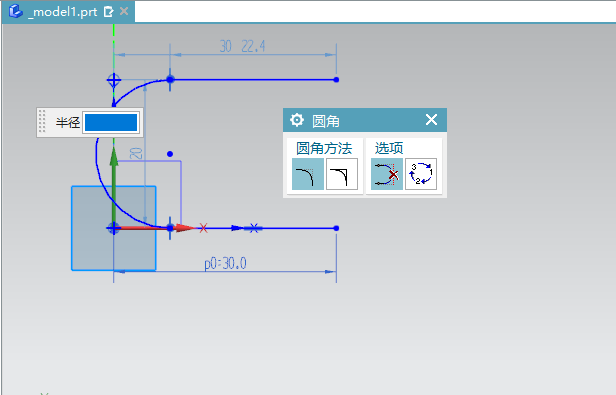Screen dimensions: 616x395
Task: Click the top 30 dimension text
Action: point(226,46)
